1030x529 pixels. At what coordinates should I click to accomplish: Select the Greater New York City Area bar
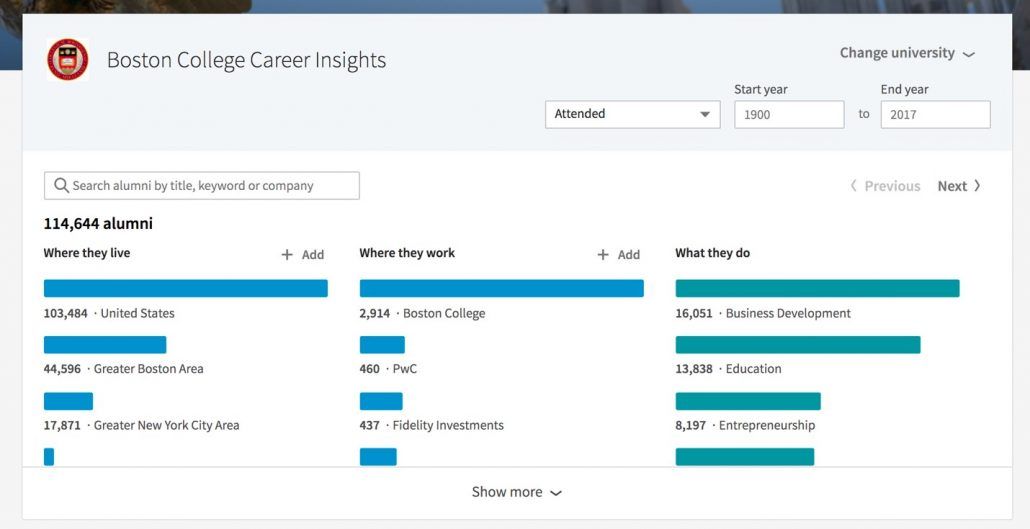68,401
